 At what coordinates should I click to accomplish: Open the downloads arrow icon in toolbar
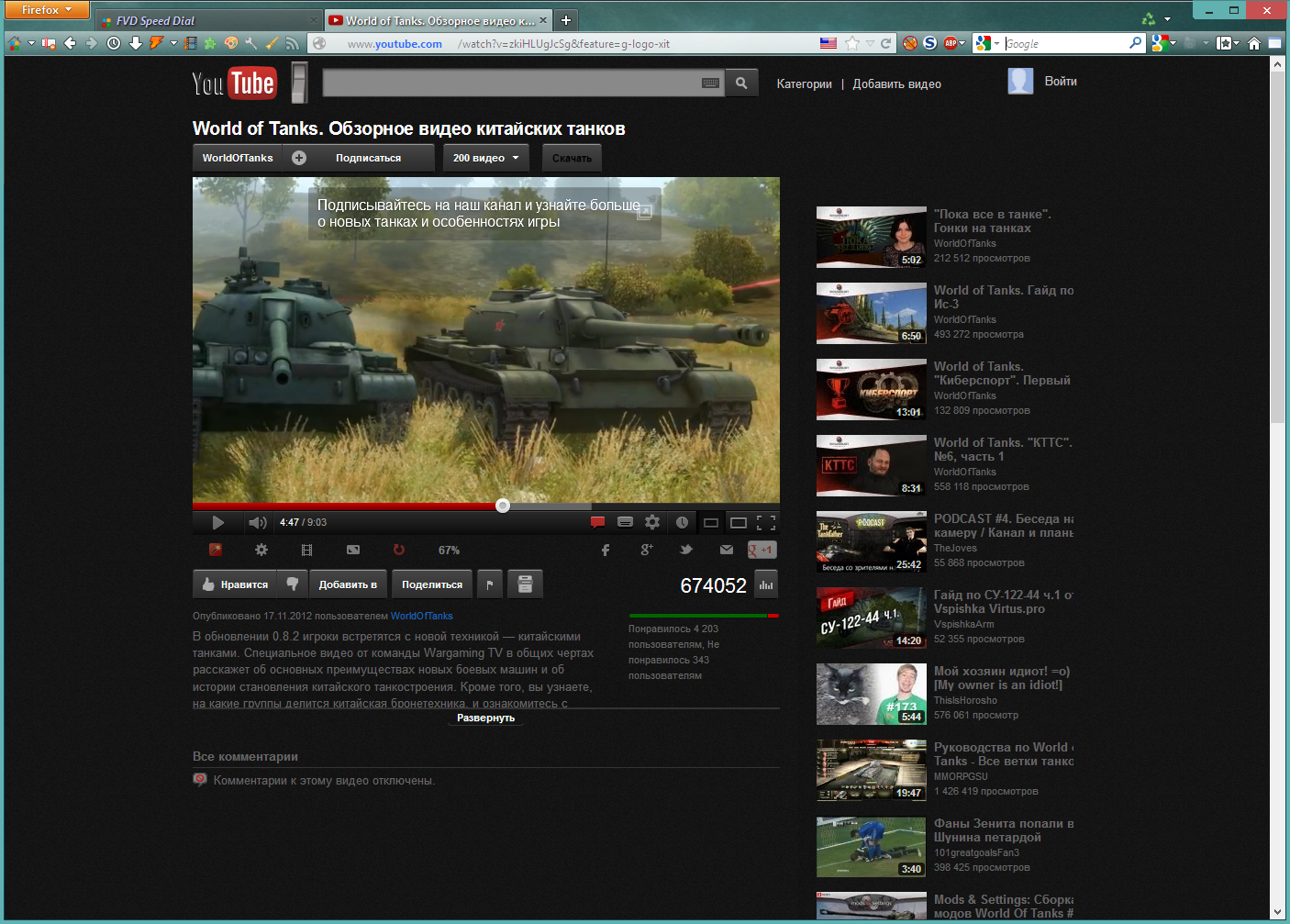[136, 43]
